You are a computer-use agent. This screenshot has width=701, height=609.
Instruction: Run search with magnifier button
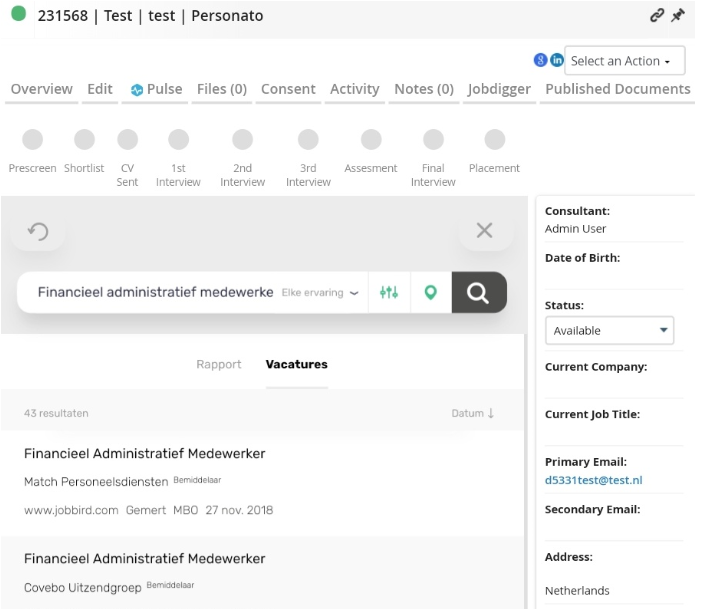click(479, 292)
